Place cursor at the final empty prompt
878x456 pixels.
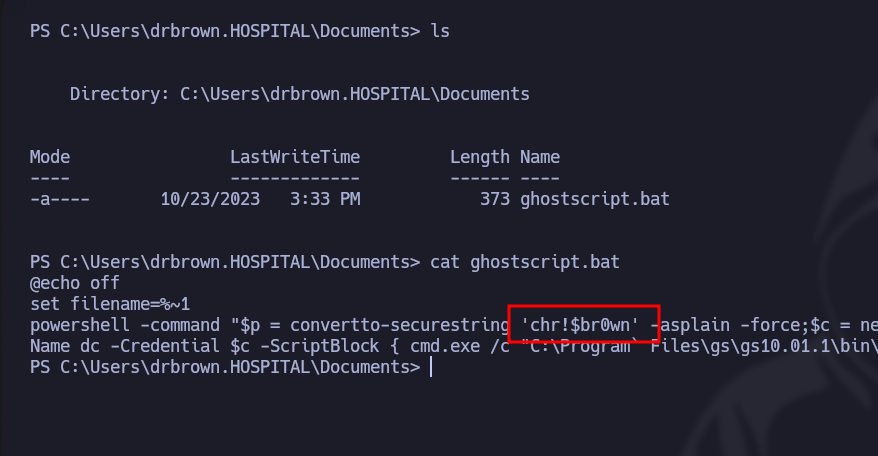point(430,367)
